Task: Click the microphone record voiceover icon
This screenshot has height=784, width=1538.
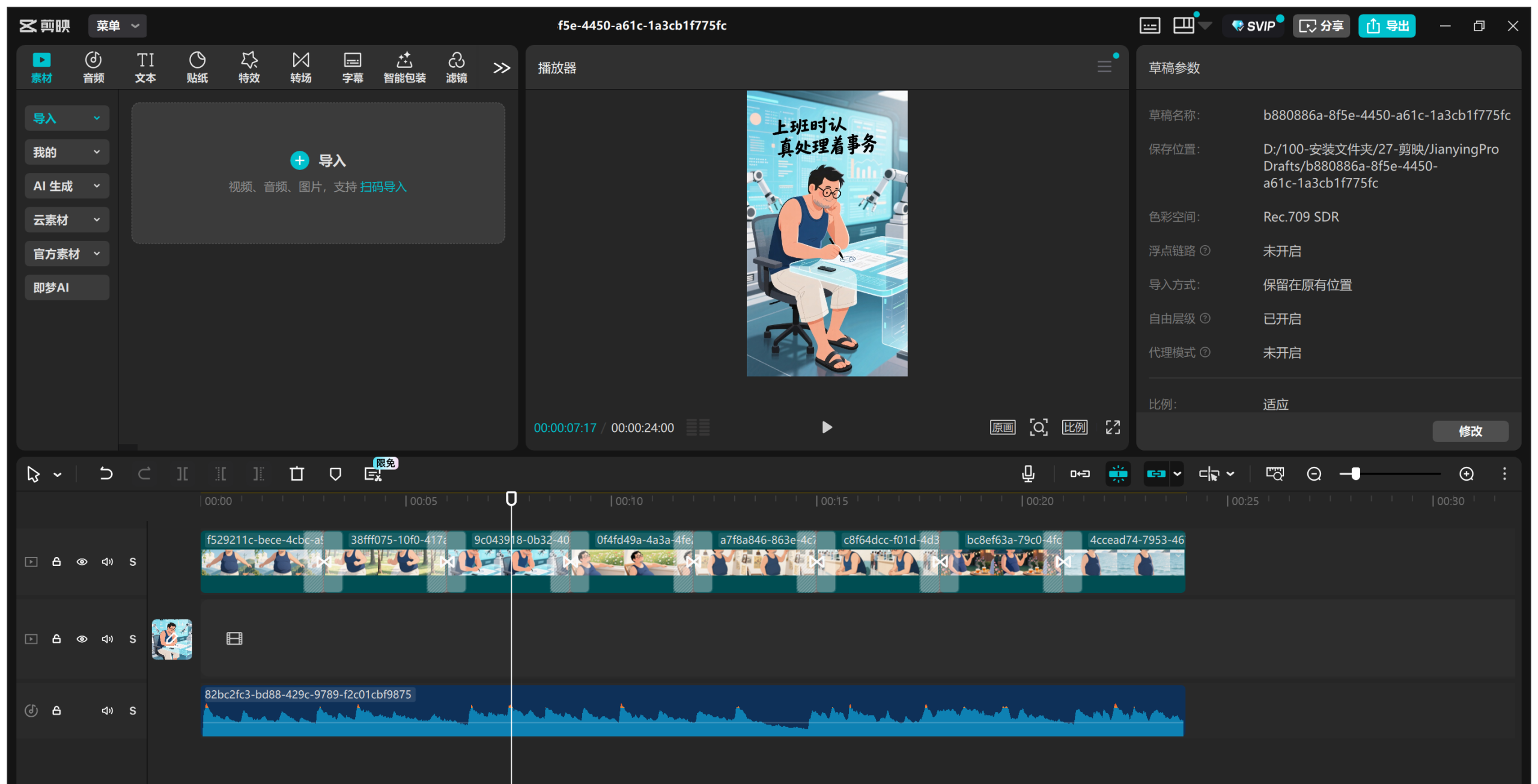Action: pyautogui.click(x=1028, y=474)
